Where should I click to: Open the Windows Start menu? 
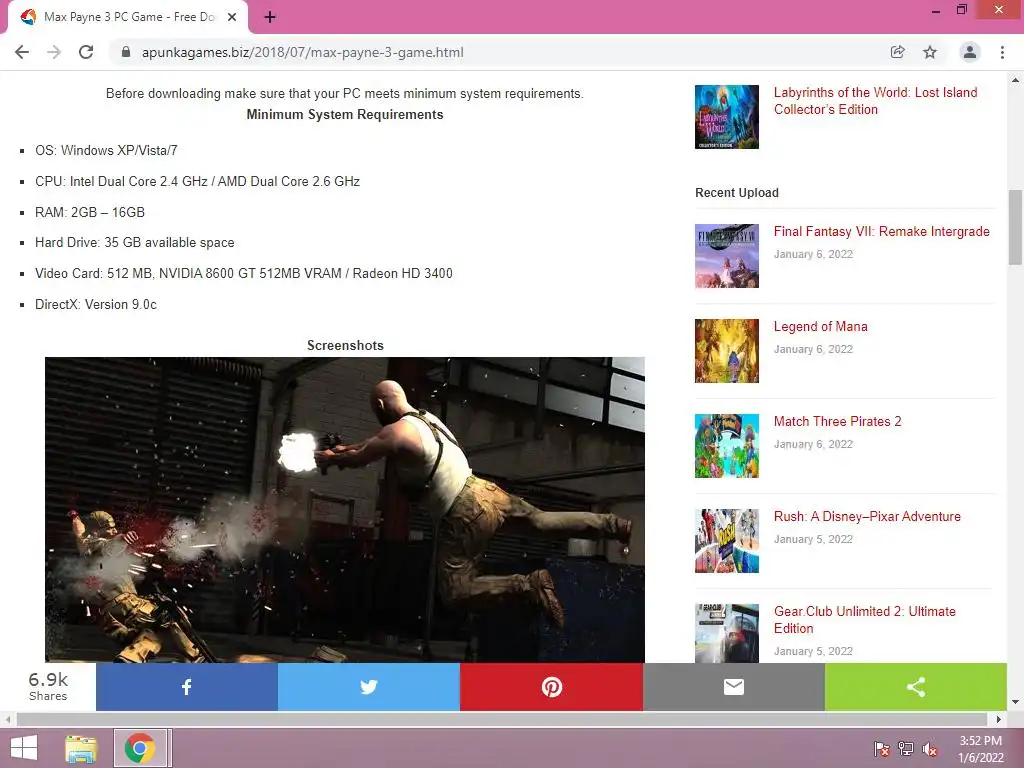tap(24, 748)
